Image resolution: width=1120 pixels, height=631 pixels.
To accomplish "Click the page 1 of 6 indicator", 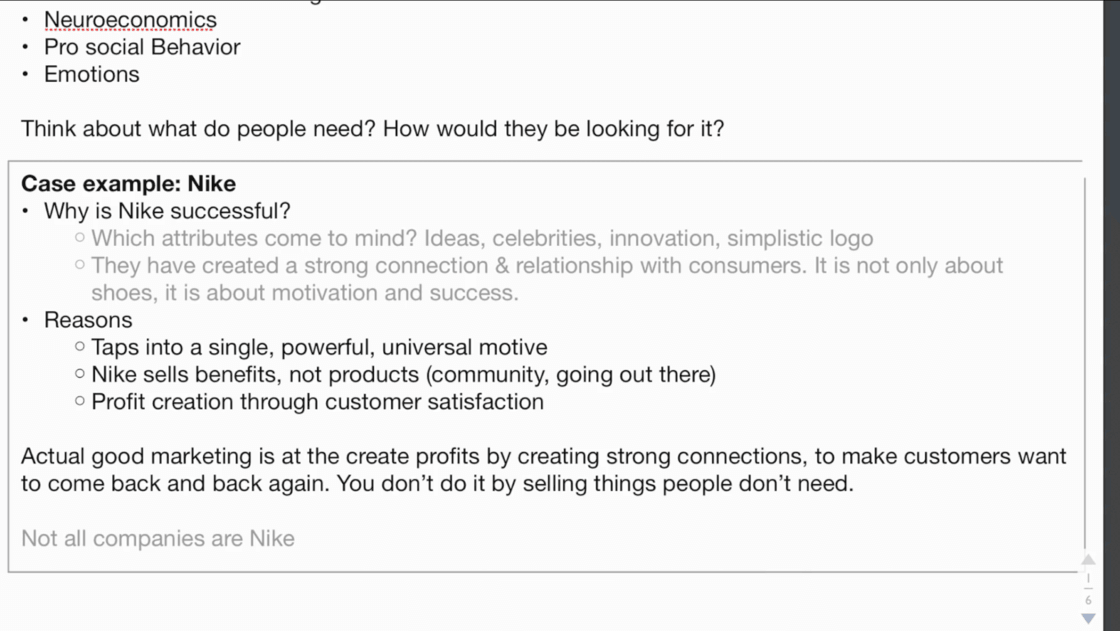I will tap(1088, 589).
